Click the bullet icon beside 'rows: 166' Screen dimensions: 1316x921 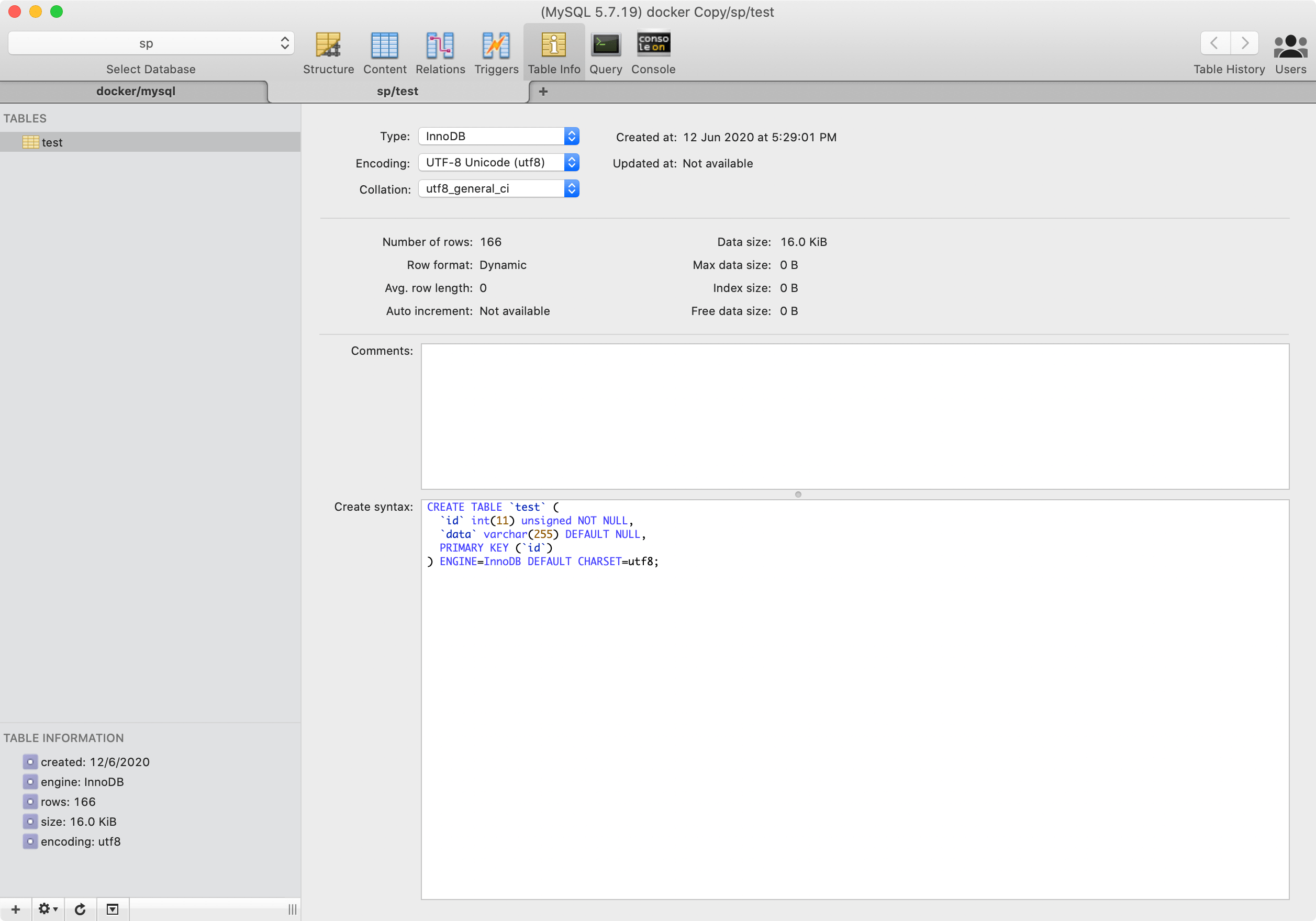tap(30, 802)
